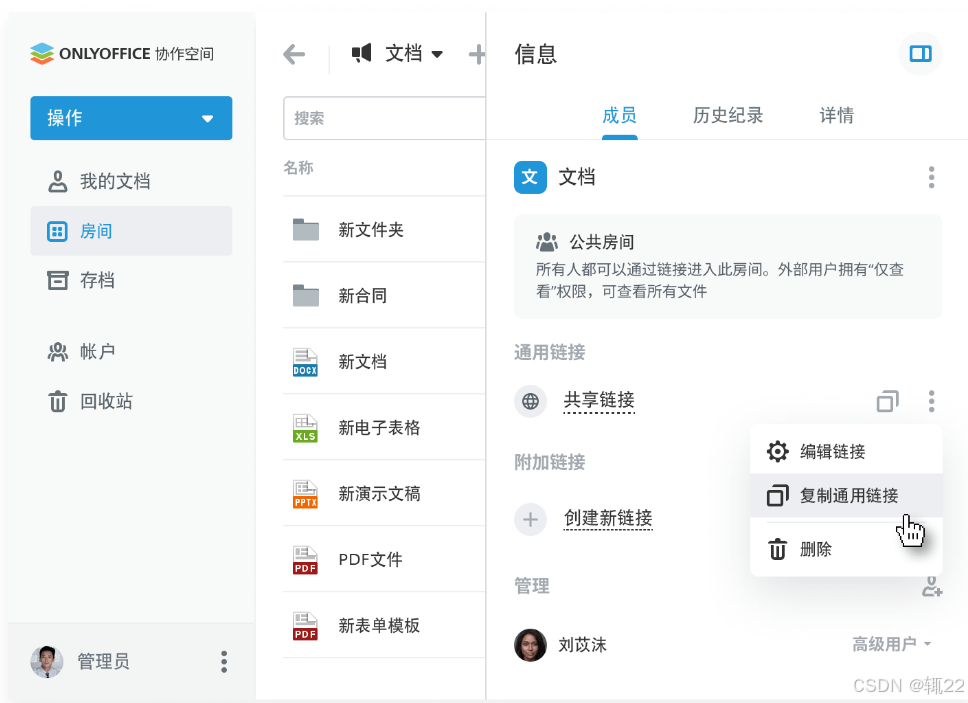Click the XLS icon of 新电子表格
The image size is (968, 703).
point(305,428)
